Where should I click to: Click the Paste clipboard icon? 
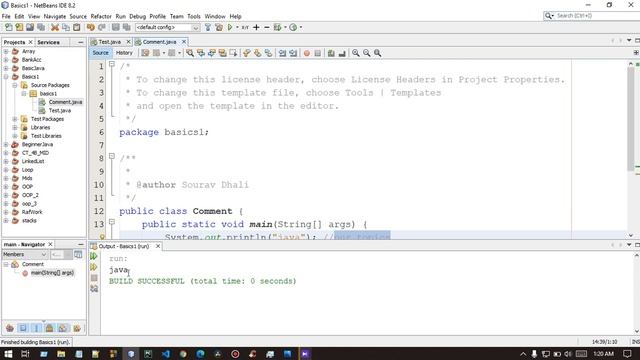click(76, 27)
